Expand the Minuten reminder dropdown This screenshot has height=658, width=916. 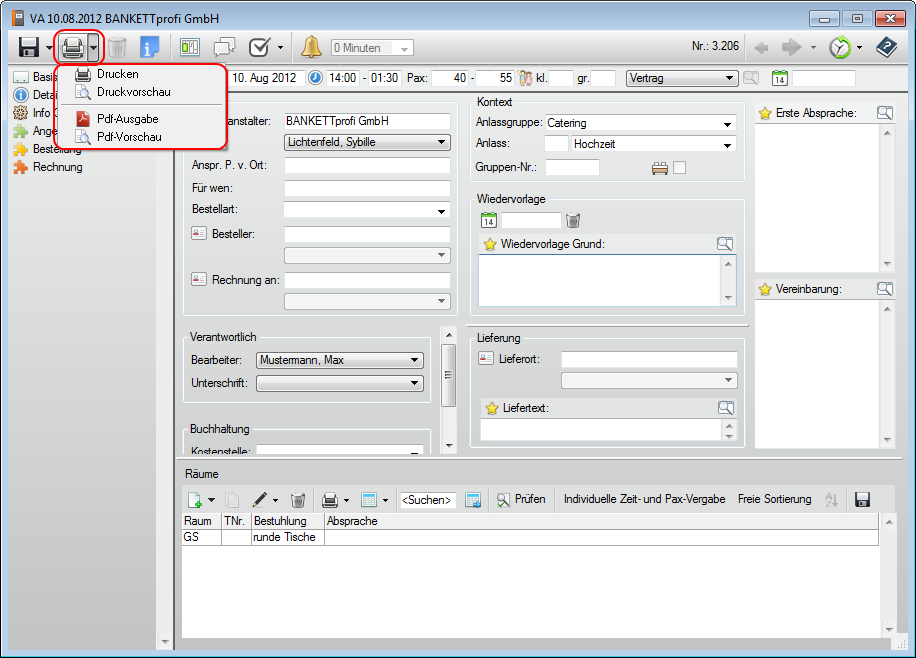pyautogui.click(x=404, y=48)
